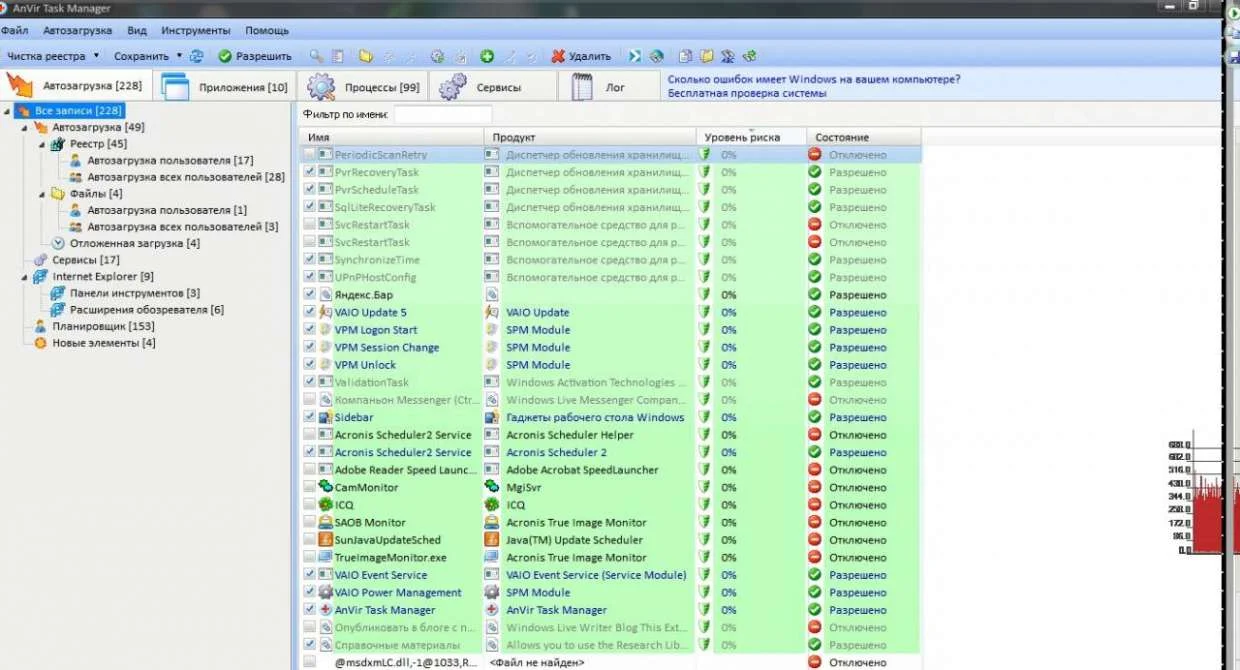Viewport: 1240px width, 670px height.
Task: Click the magnifier search icon in toolbar
Action: tap(316, 57)
